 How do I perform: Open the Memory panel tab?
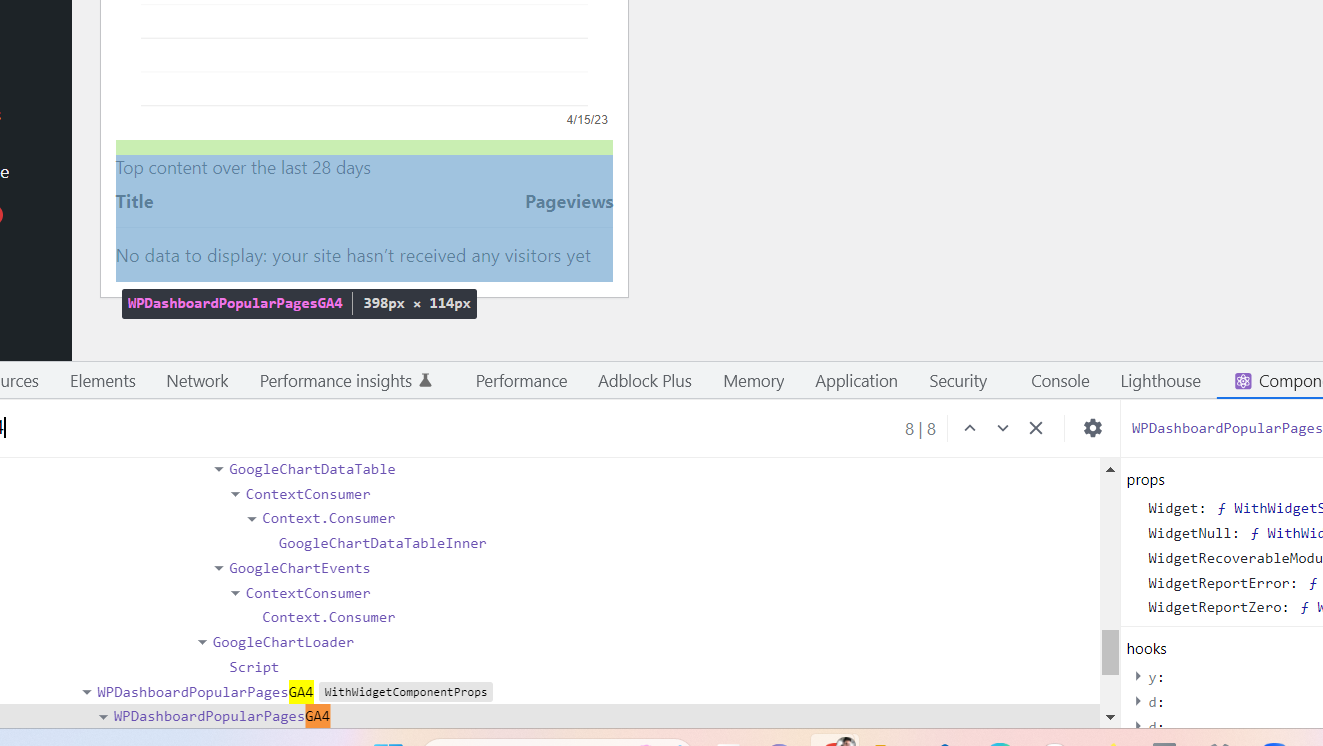753,381
